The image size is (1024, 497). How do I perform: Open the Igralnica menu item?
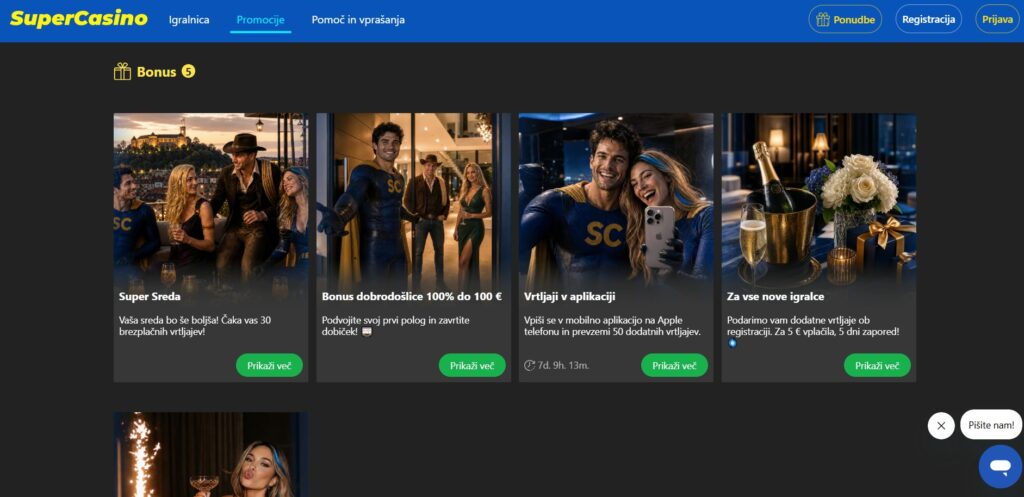point(189,20)
